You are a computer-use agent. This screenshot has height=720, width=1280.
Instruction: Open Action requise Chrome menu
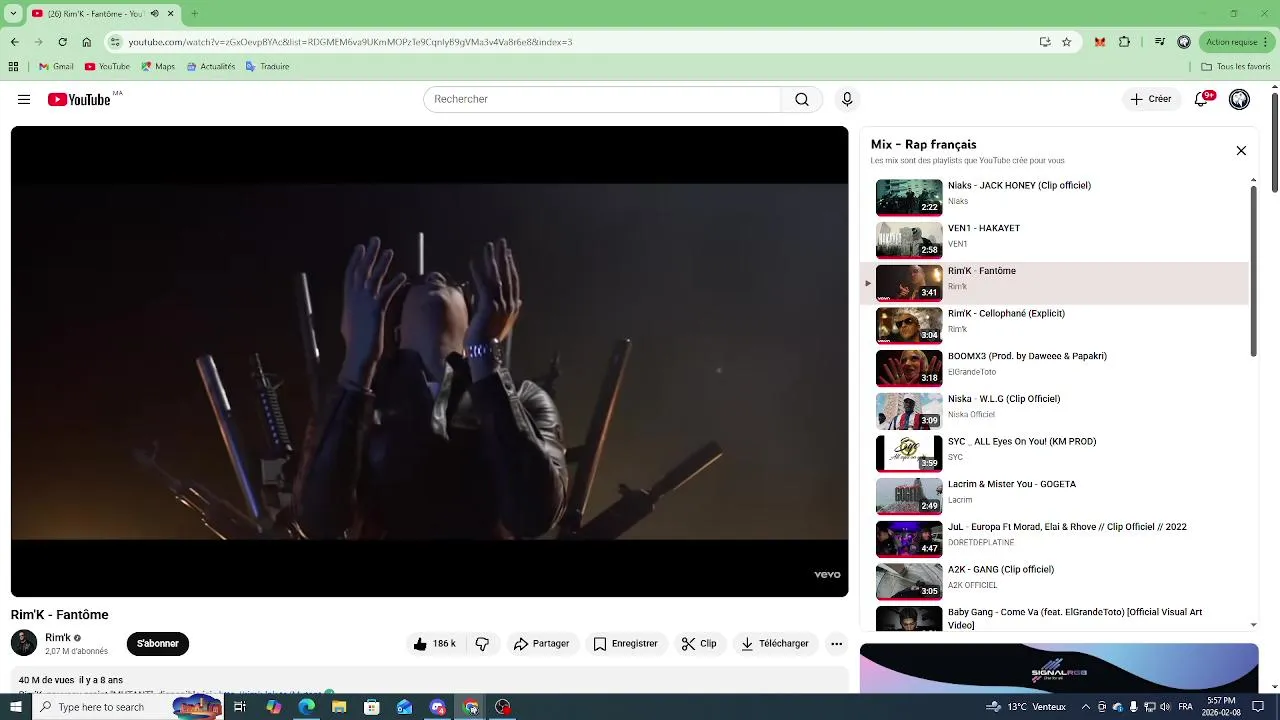[1236, 42]
